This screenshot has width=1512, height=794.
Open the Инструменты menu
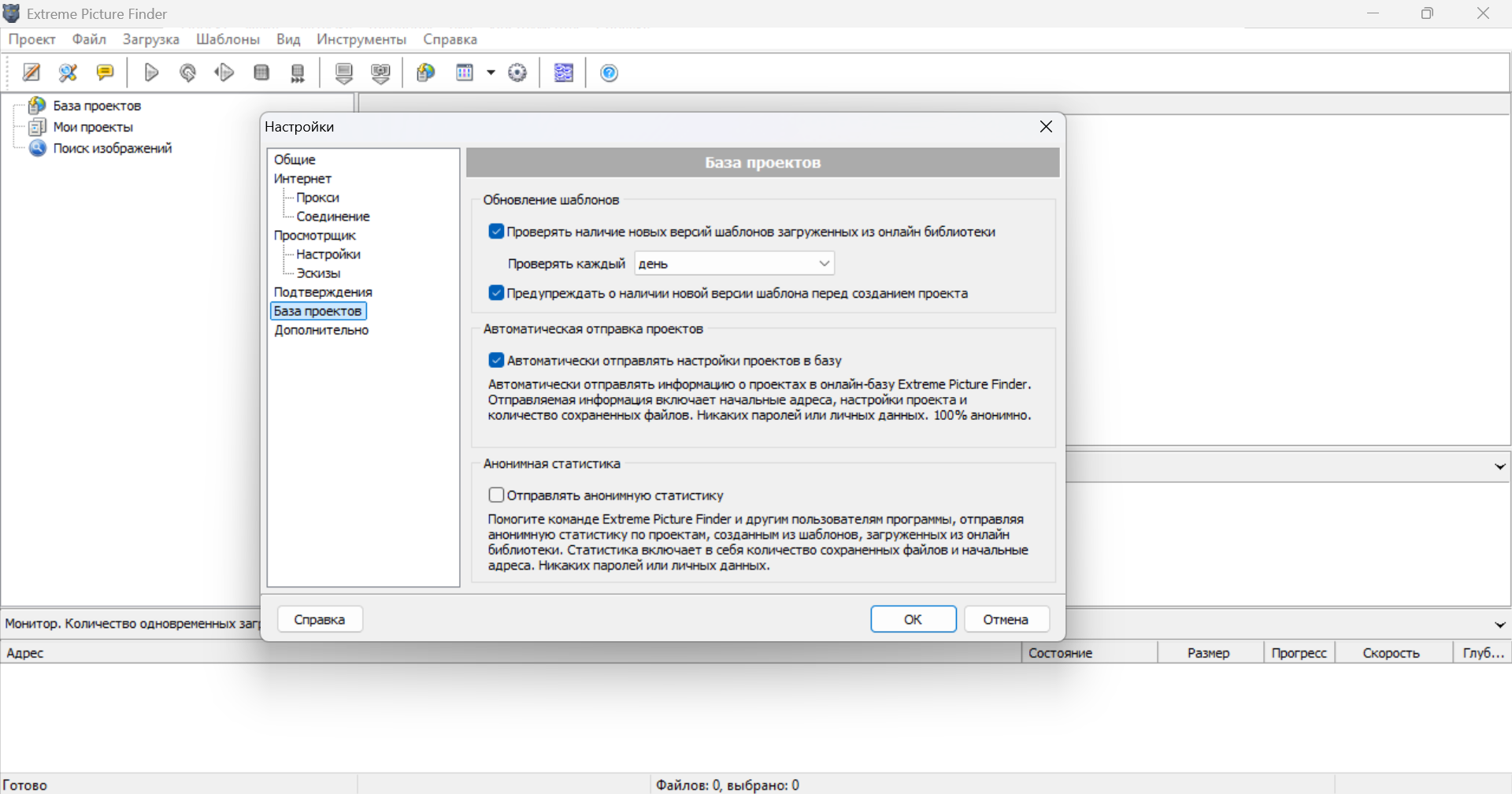(x=361, y=39)
